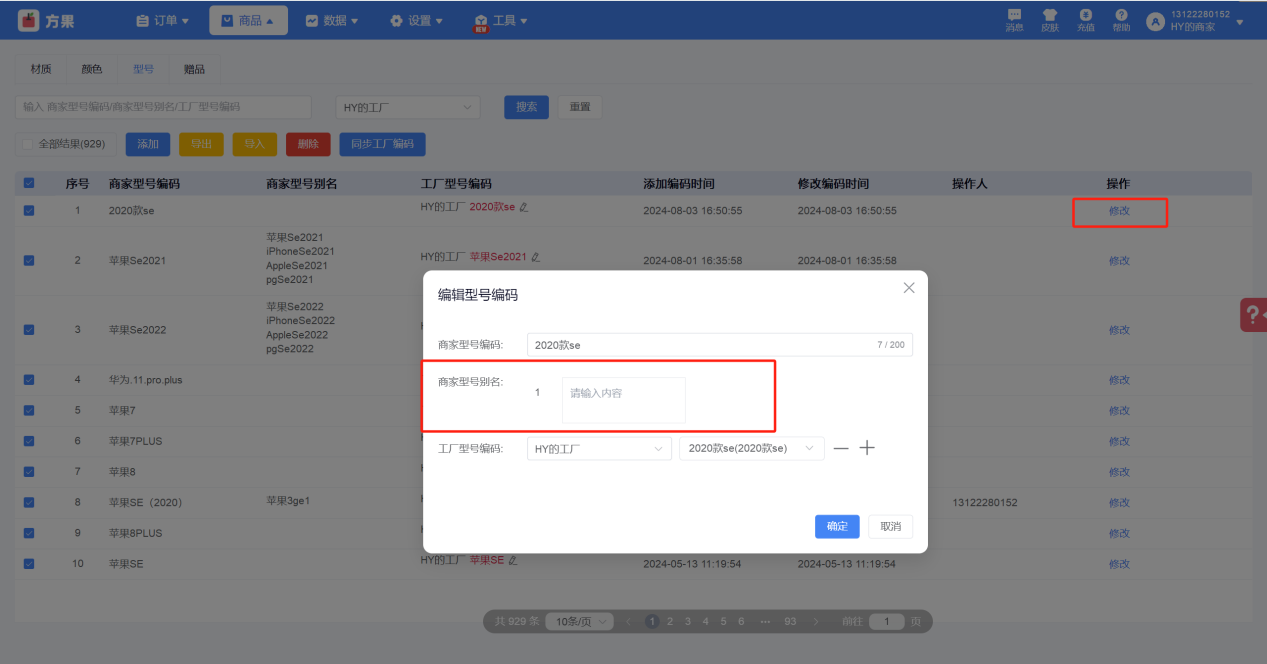Close the 编辑型号编码 dialog
This screenshot has height=664, width=1267.
pos(909,288)
